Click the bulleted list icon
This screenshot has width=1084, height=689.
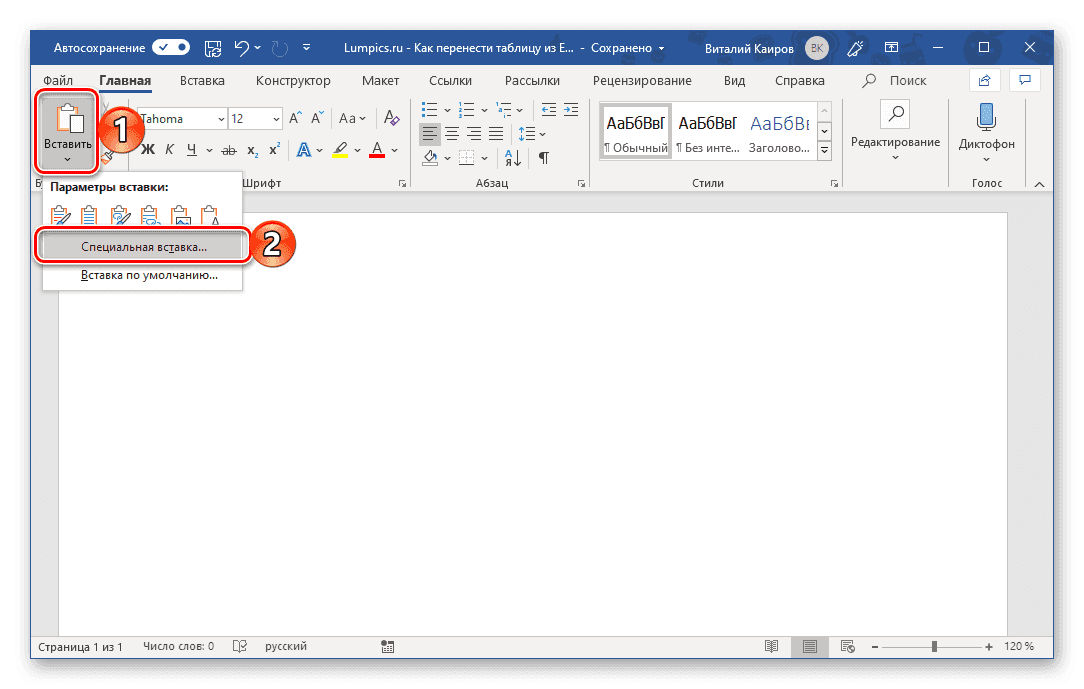coord(429,109)
